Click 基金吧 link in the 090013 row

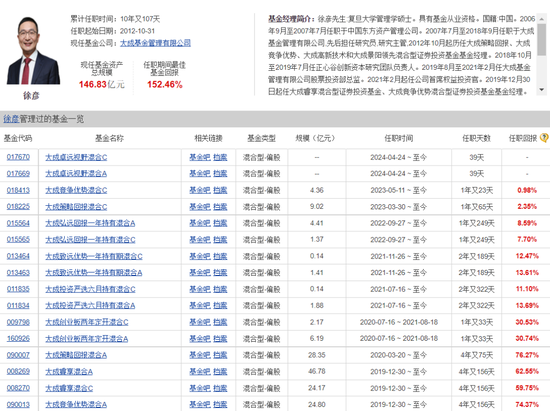(x=200, y=404)
